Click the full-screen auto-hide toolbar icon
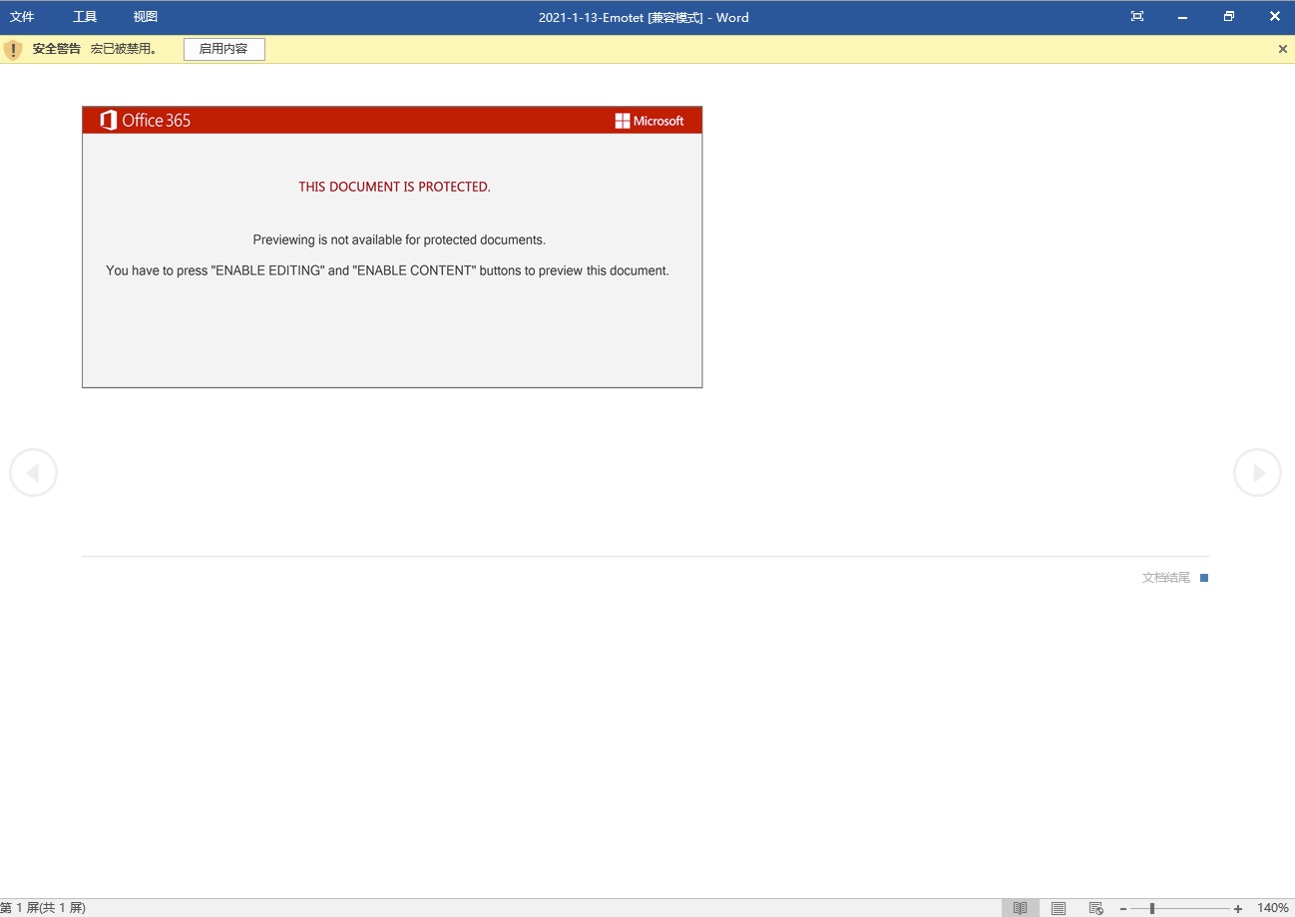 click(x=1137, y=17)
